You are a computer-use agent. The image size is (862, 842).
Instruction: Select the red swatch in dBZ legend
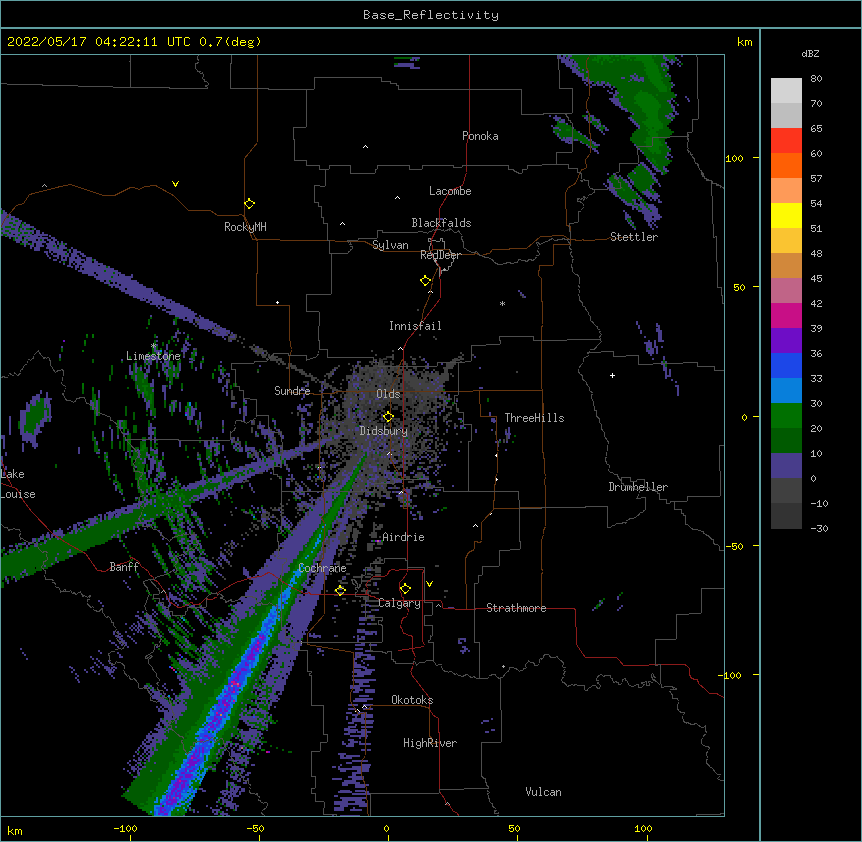point(786,140)
